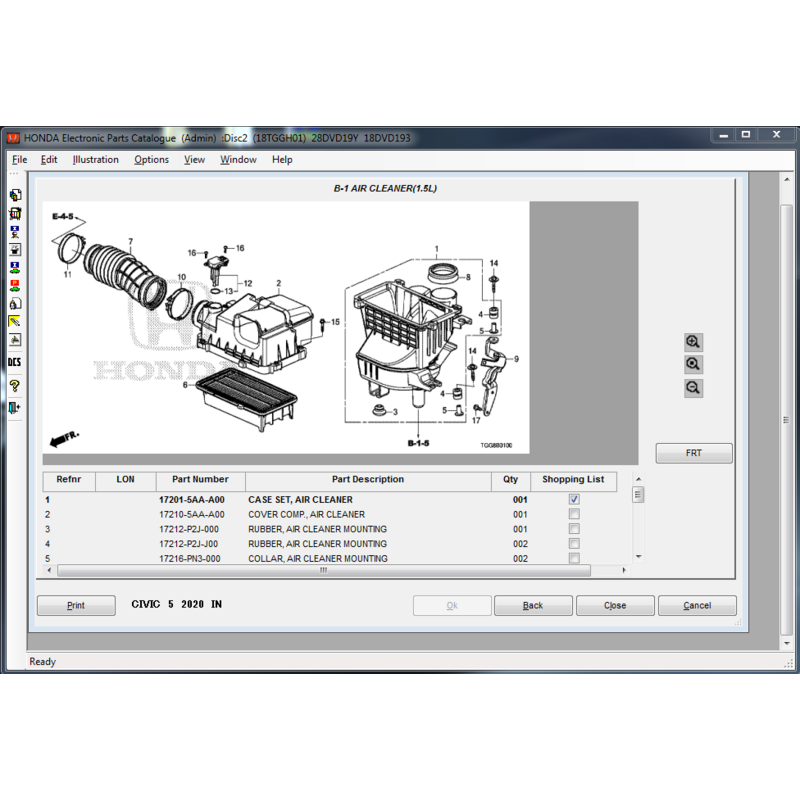
Task: Click the Back button
Action: [x=533, y=605]
